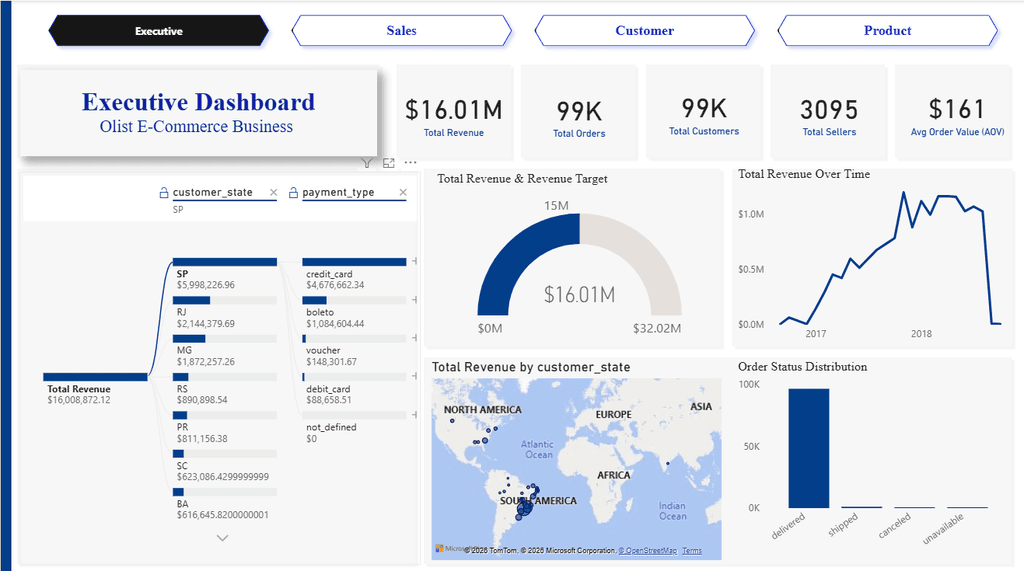Viewport: 1024px width, 571px height.
Task: Remove the customer_state level with its X
Action: click(274, 192)
